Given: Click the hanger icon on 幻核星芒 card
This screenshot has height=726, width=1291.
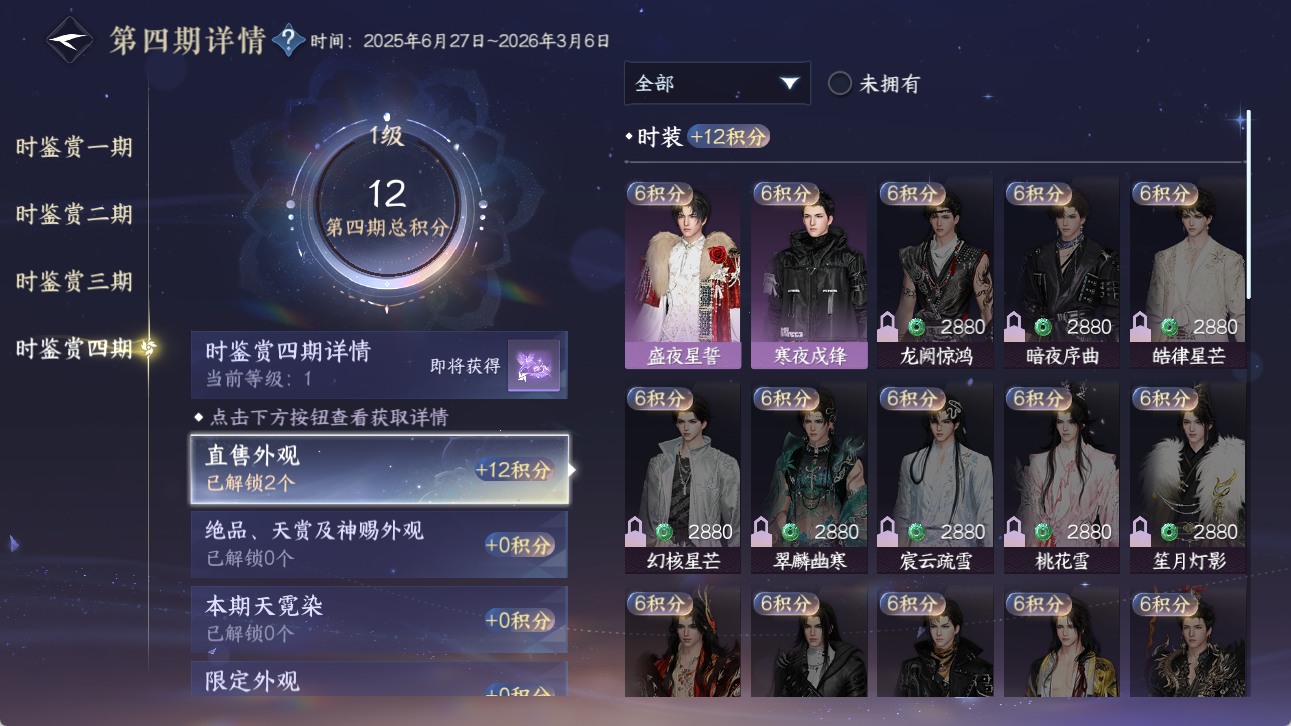Looking at the screenshot, I should pyautogui.click(x=636, y=530).
